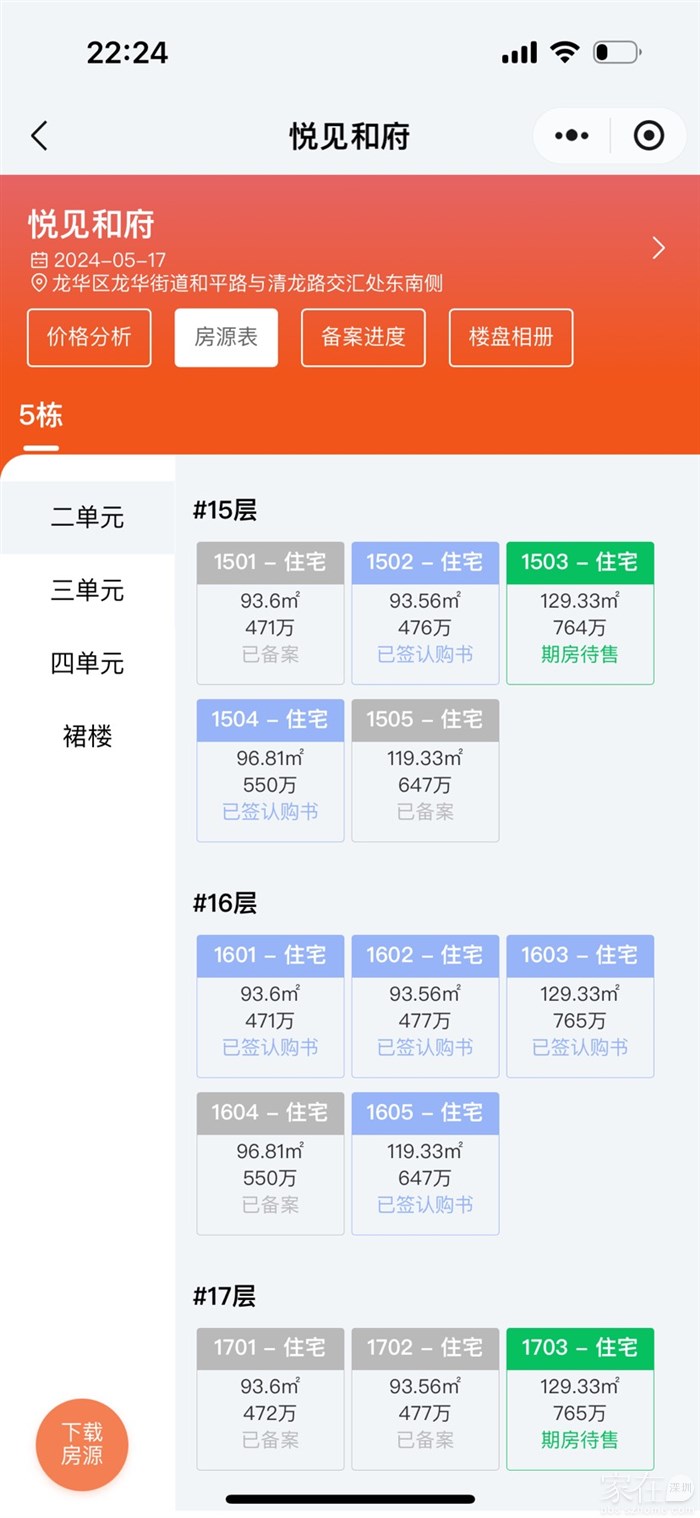Expand project details with right chevron
700x1518 pixels.
click(658, 248)
